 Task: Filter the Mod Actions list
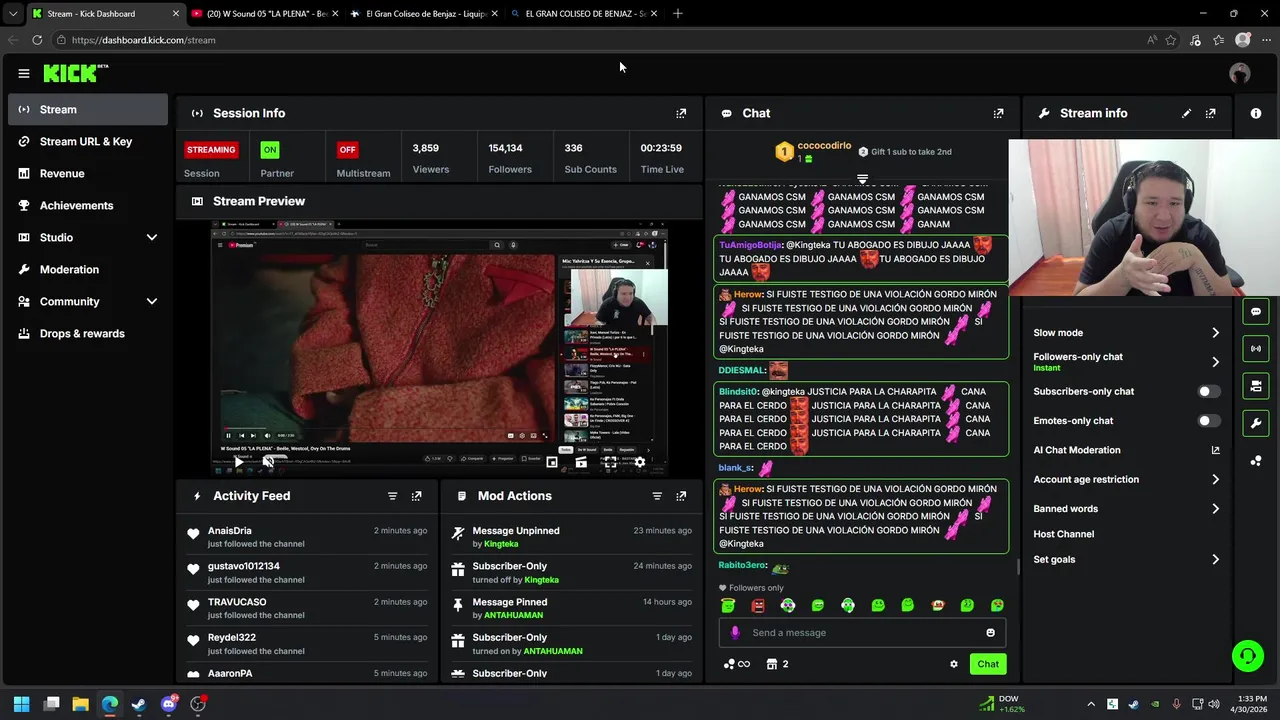pyautogui.click(x=657, y=496)
